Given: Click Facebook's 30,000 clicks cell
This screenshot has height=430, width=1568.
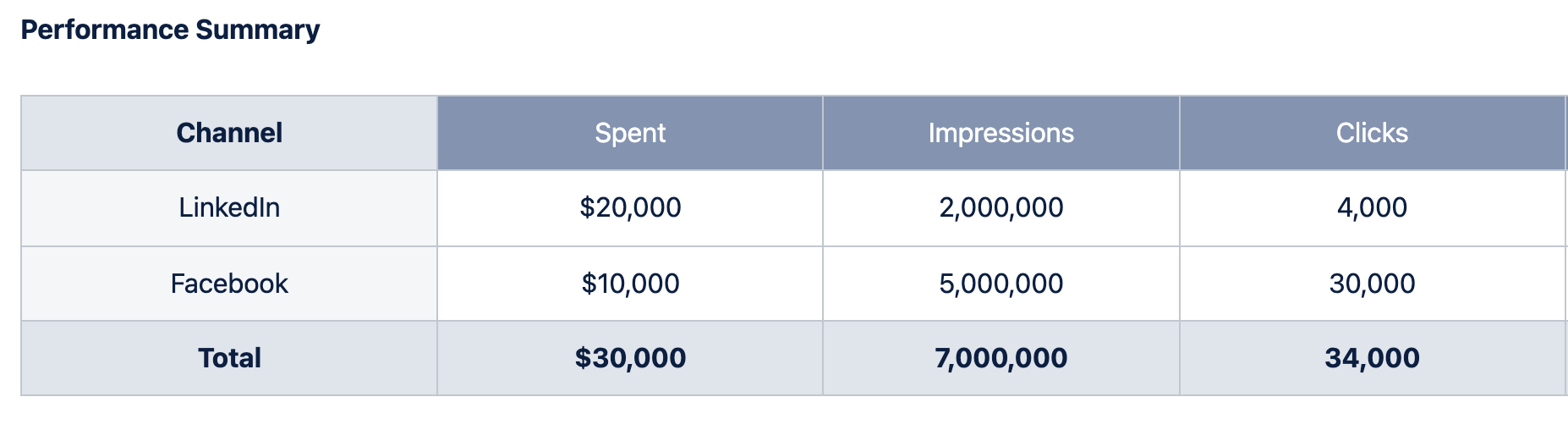Looking at the screenshot, I should (1372, 284).
